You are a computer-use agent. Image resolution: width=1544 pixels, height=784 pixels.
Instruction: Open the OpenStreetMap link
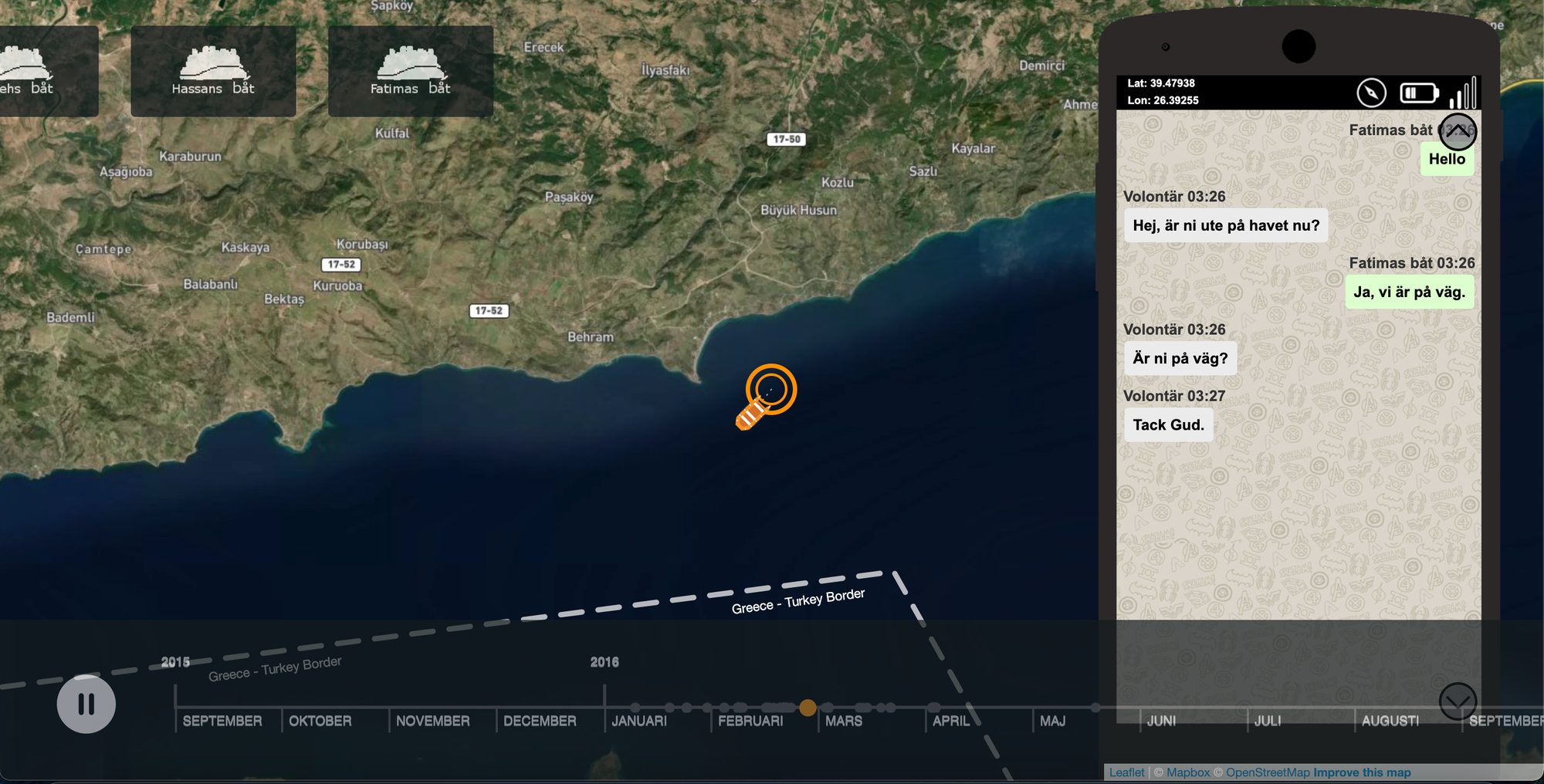coord(1268,772)
